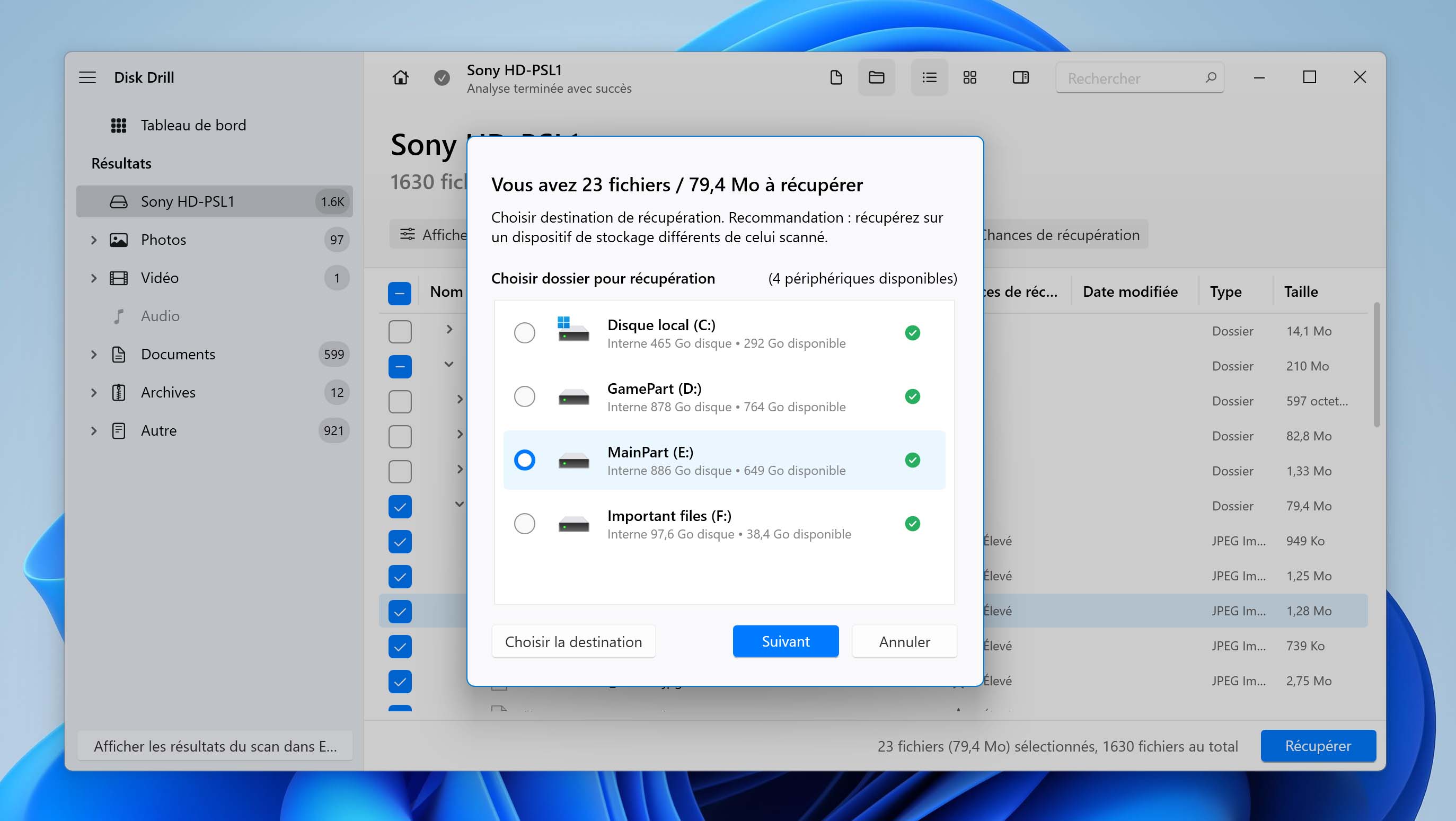Toggle the preview pane icon
This screenshot has width=1456, height=821.
coord(1021,77)
